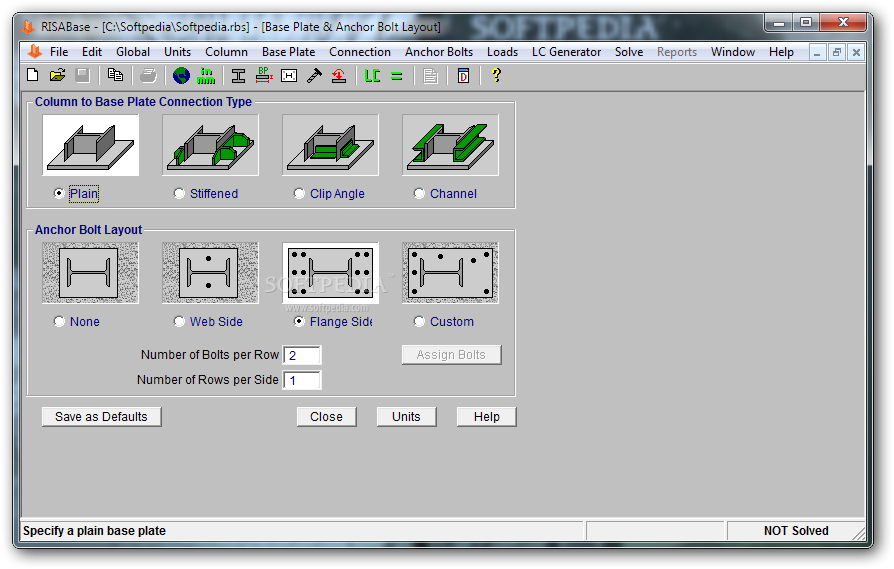Click the Units button next to Close
The width and height of the screenshot is (894, 569).
click(x=407, y=417)
